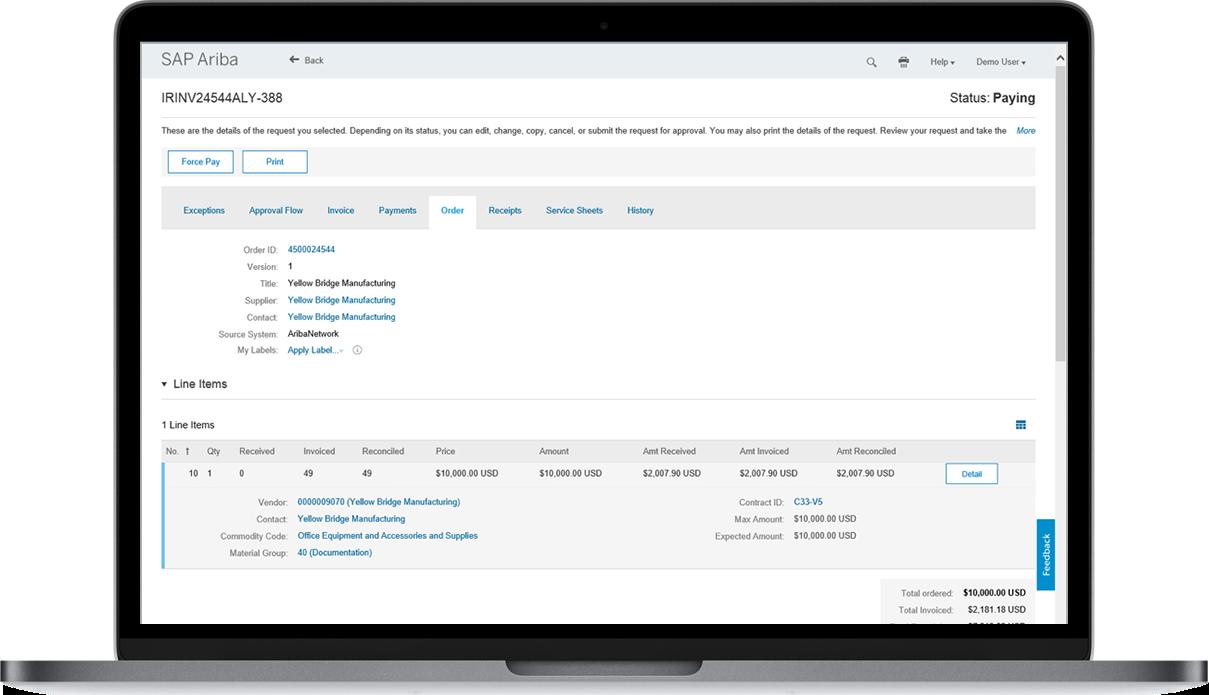
Task: Open Vendor 0000009070 link
Action: coord(379,502)
